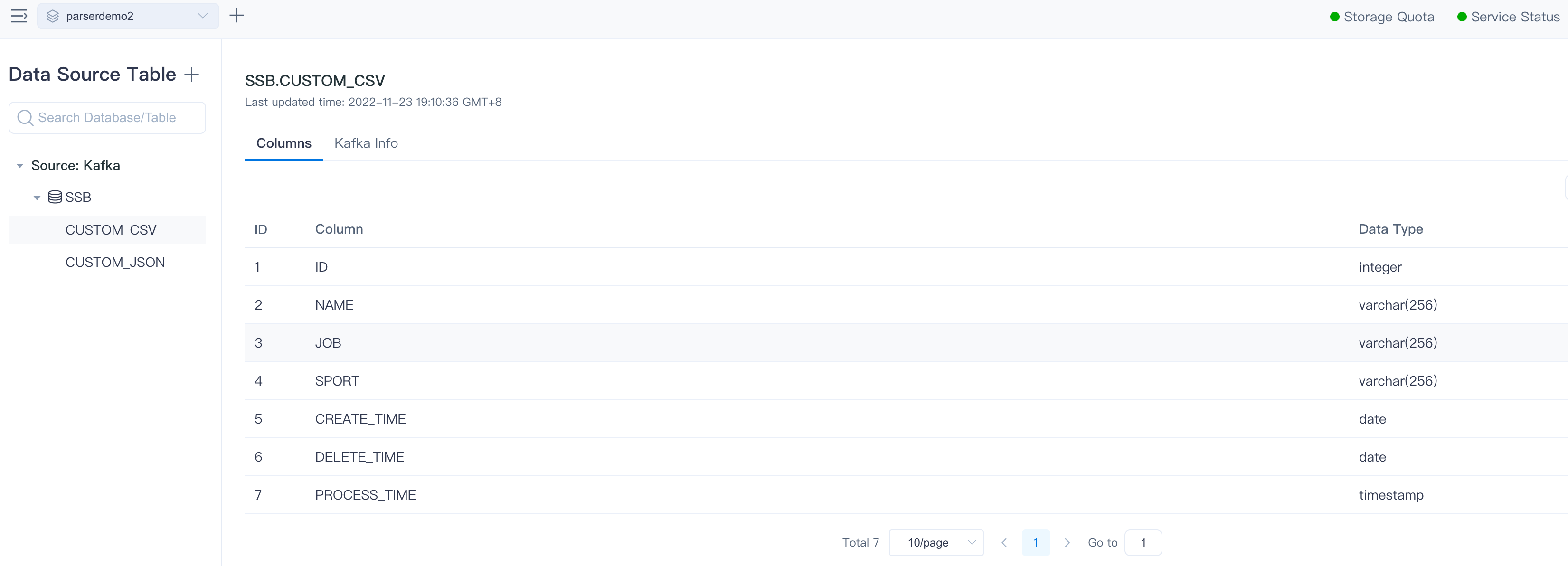
Task: Collapse the Source: Kafka tree node
Action: 20,166
